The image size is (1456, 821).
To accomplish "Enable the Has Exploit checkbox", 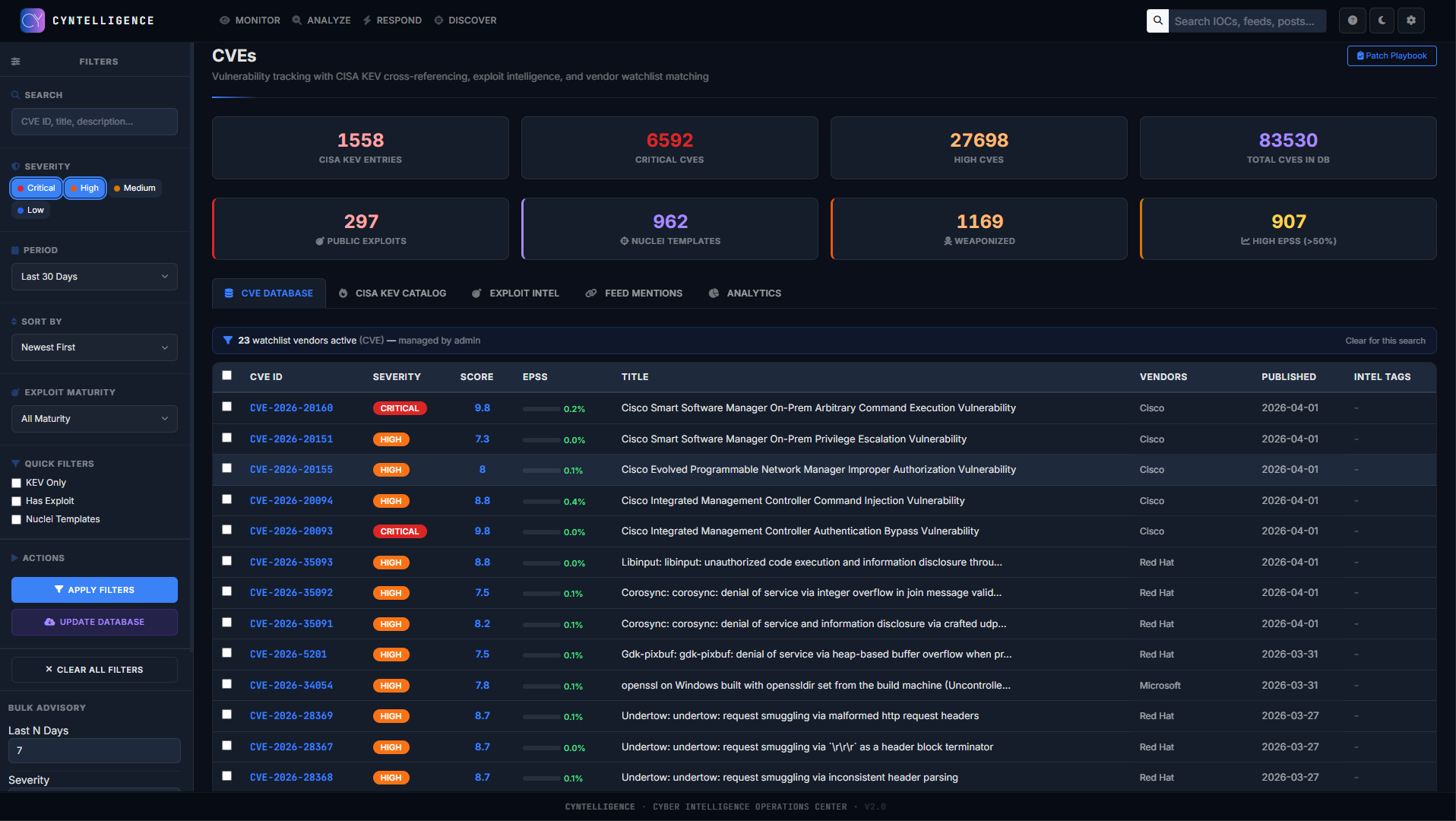I will click(x=16, y=501).
